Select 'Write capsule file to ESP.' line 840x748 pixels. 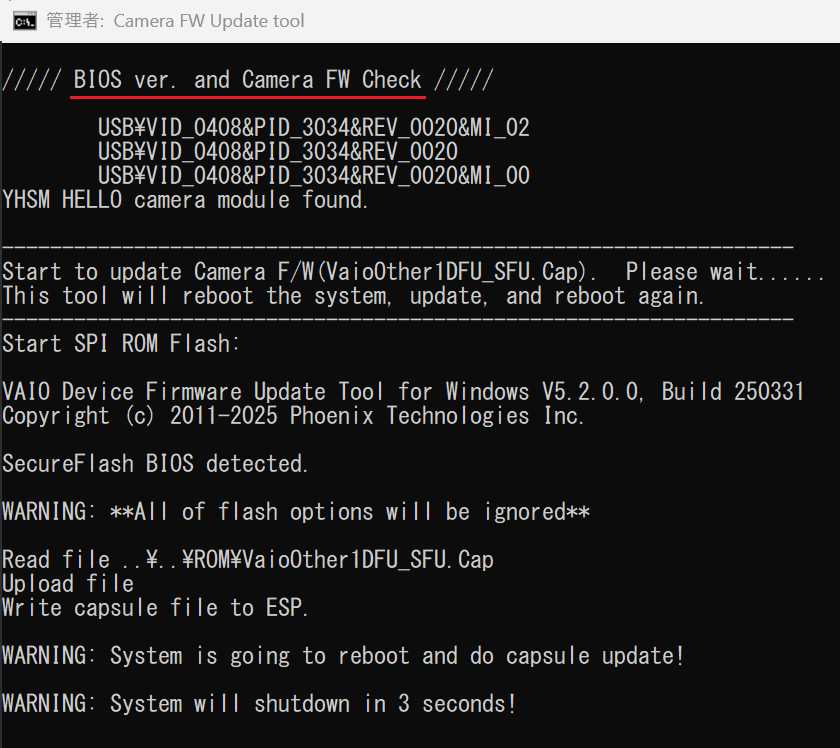tap(155, 608)
